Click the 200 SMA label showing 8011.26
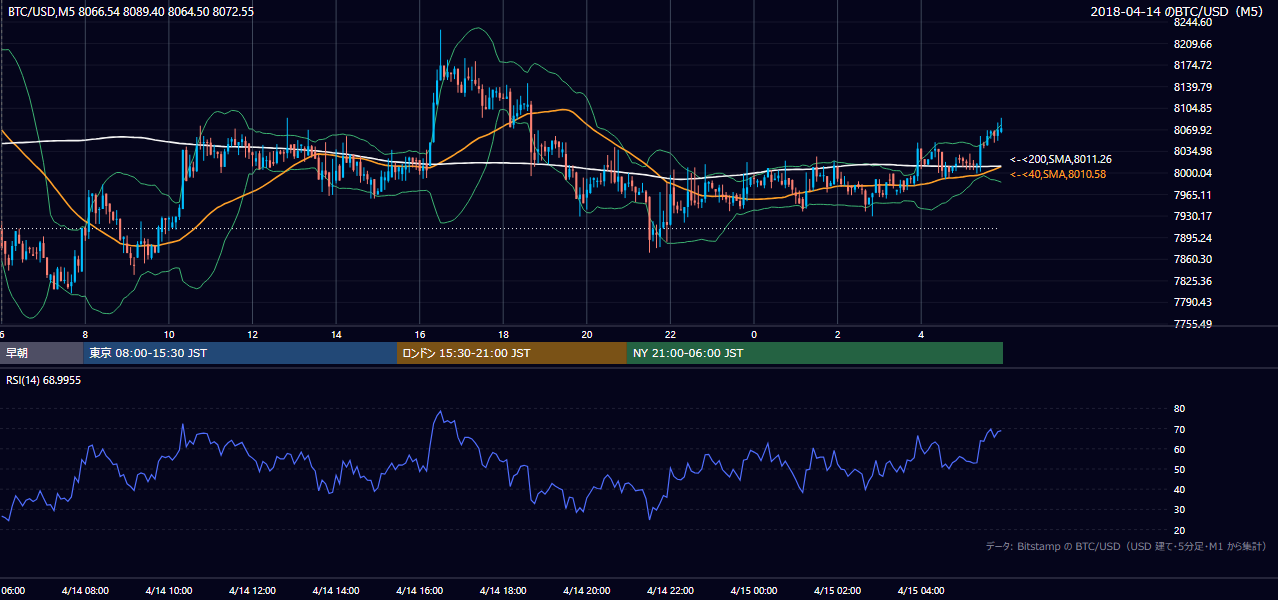 click(x=1061, y=159)
